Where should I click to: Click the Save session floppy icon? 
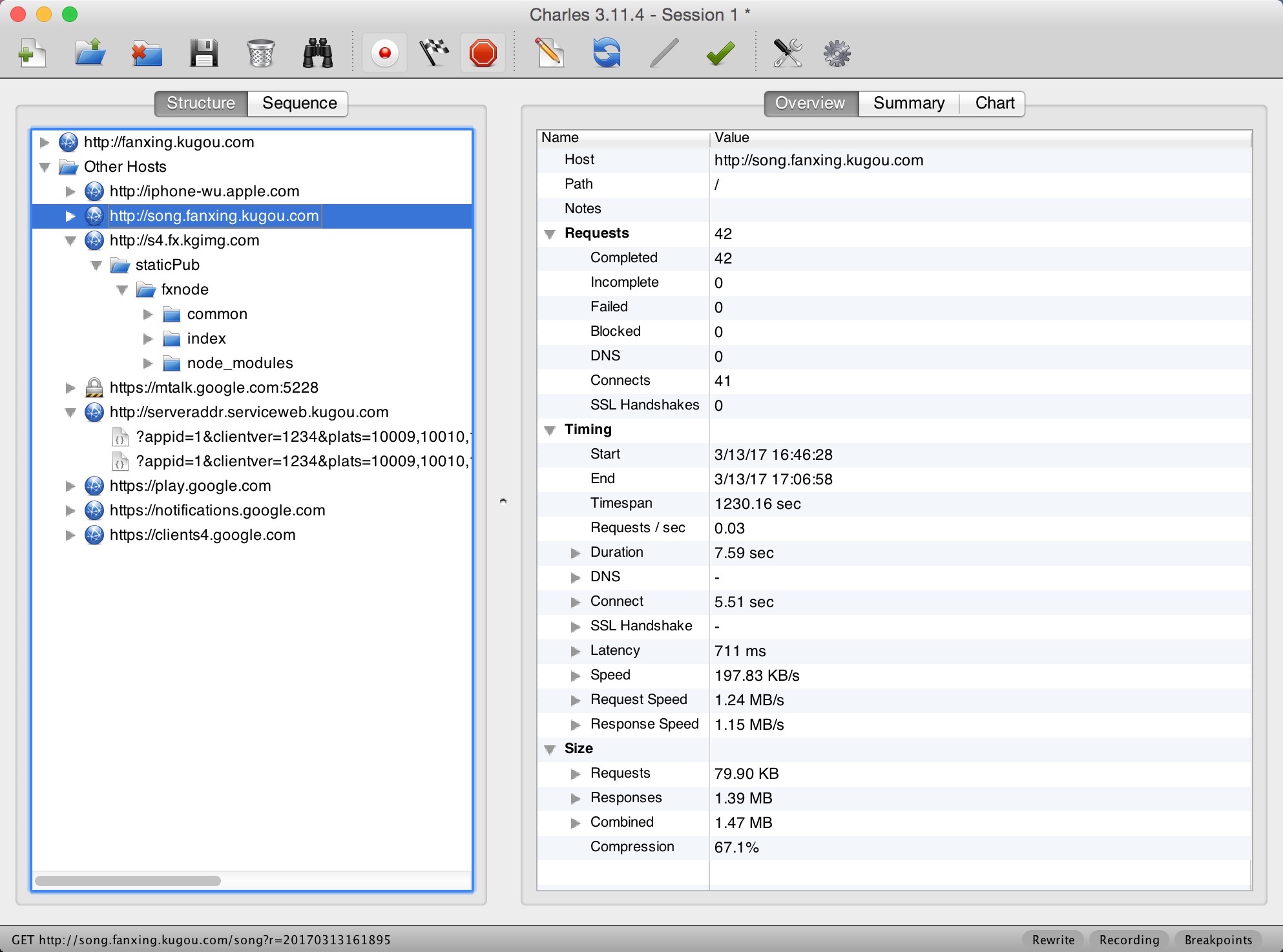203,54
